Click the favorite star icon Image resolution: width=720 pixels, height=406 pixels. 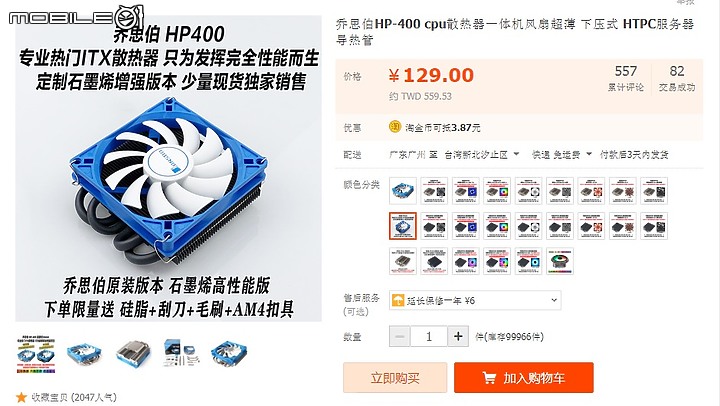21,397
